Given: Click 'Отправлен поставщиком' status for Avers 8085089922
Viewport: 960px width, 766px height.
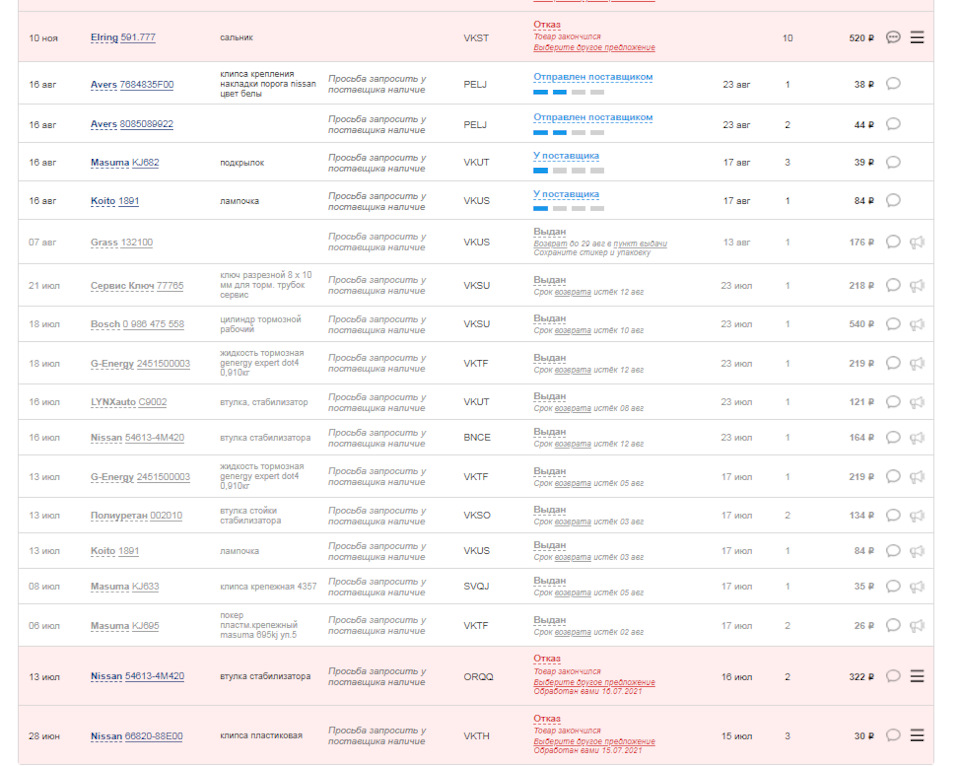Looking at the screenshot, I should point(593,117).
